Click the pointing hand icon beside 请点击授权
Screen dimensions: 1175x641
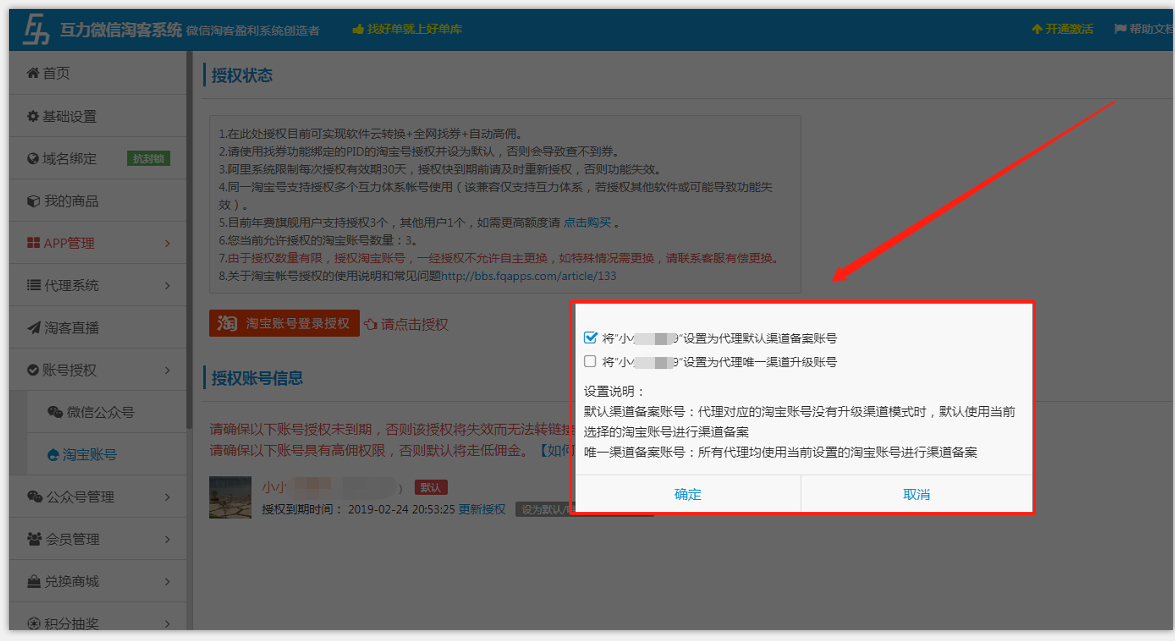pos(370,325)
